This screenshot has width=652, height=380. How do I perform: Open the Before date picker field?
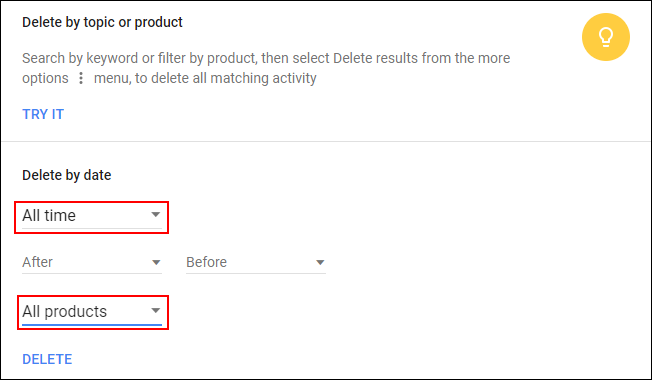click(x=256, y=263)
